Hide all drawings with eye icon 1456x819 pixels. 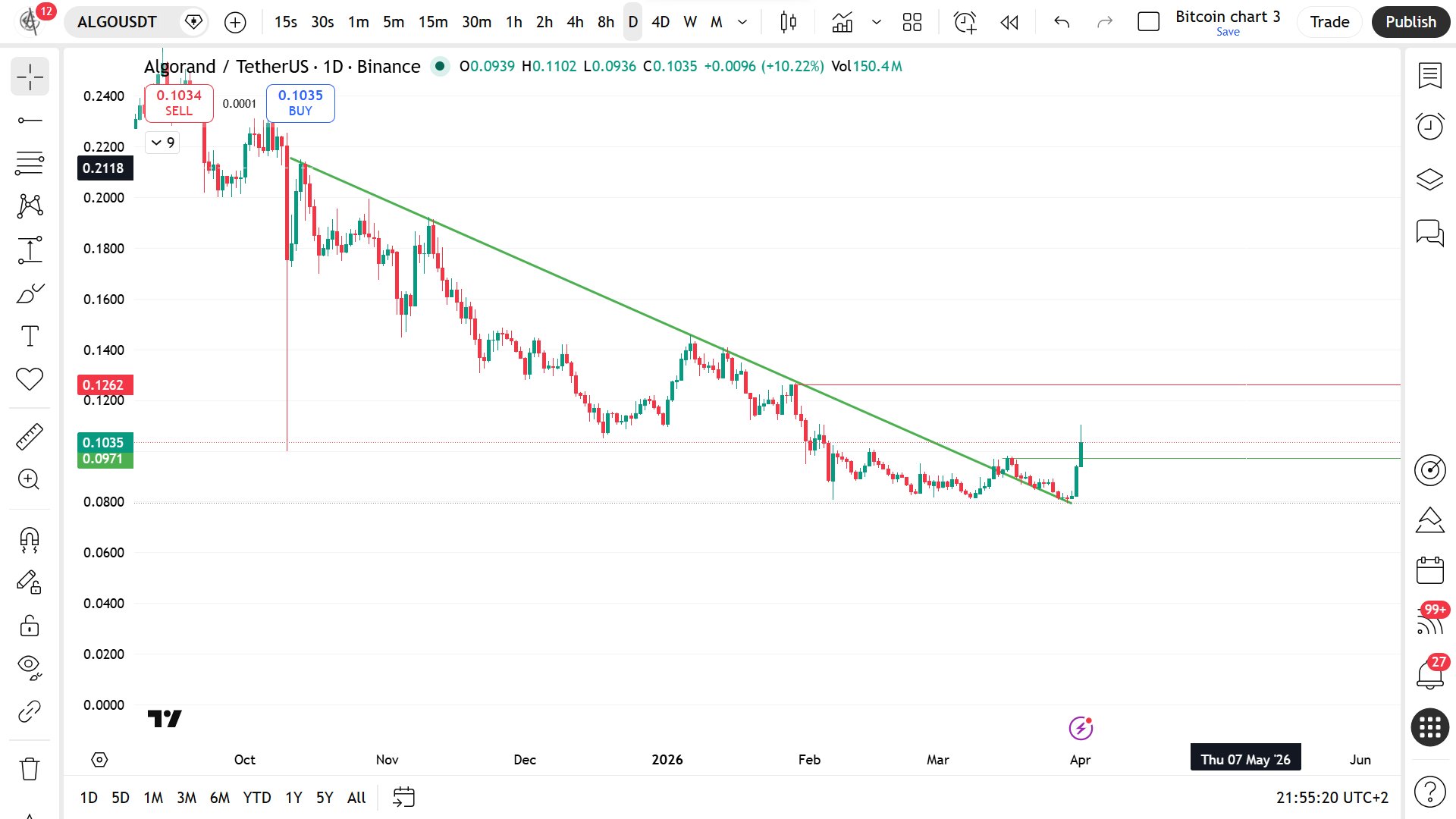coord(30,667)
